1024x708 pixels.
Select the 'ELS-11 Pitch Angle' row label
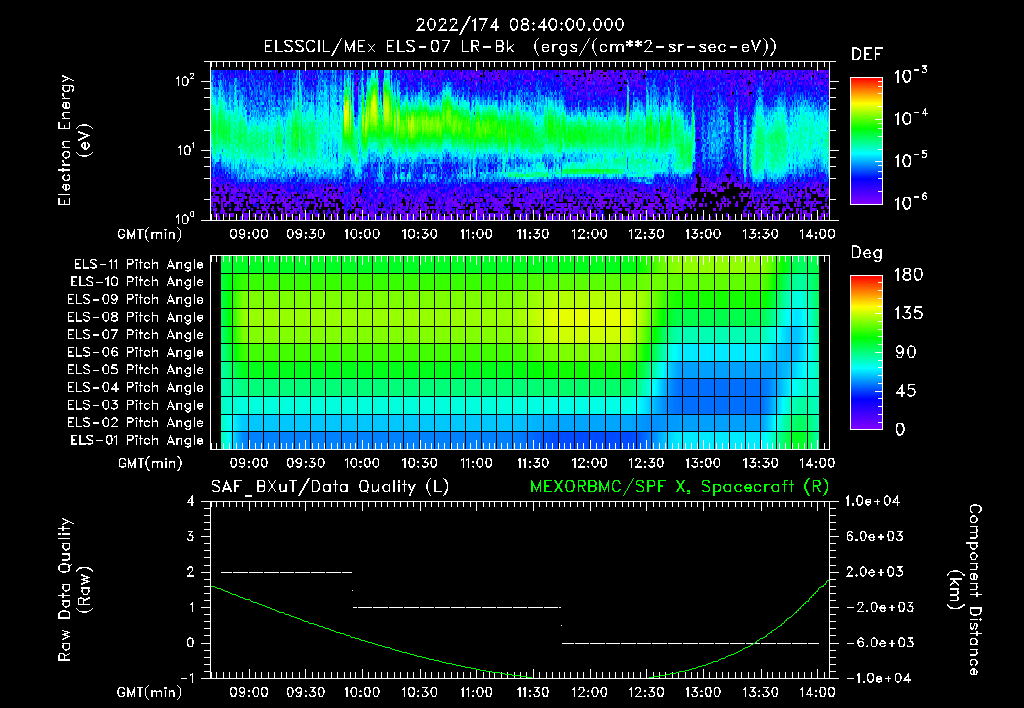[138, 265]
